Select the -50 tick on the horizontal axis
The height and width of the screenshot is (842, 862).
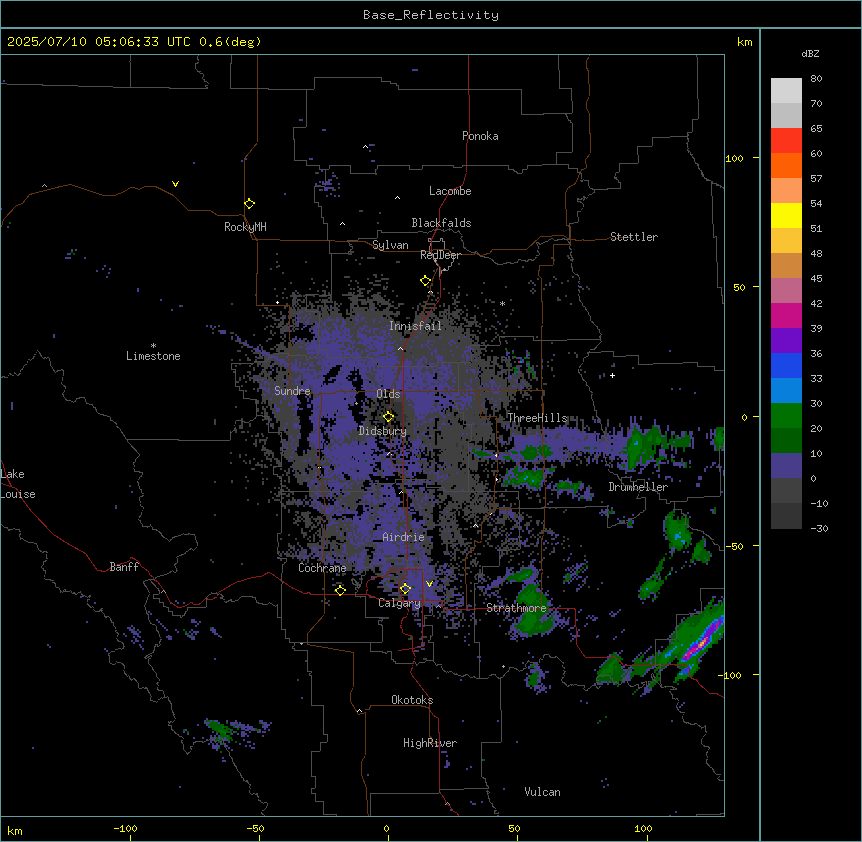[255, 828]
